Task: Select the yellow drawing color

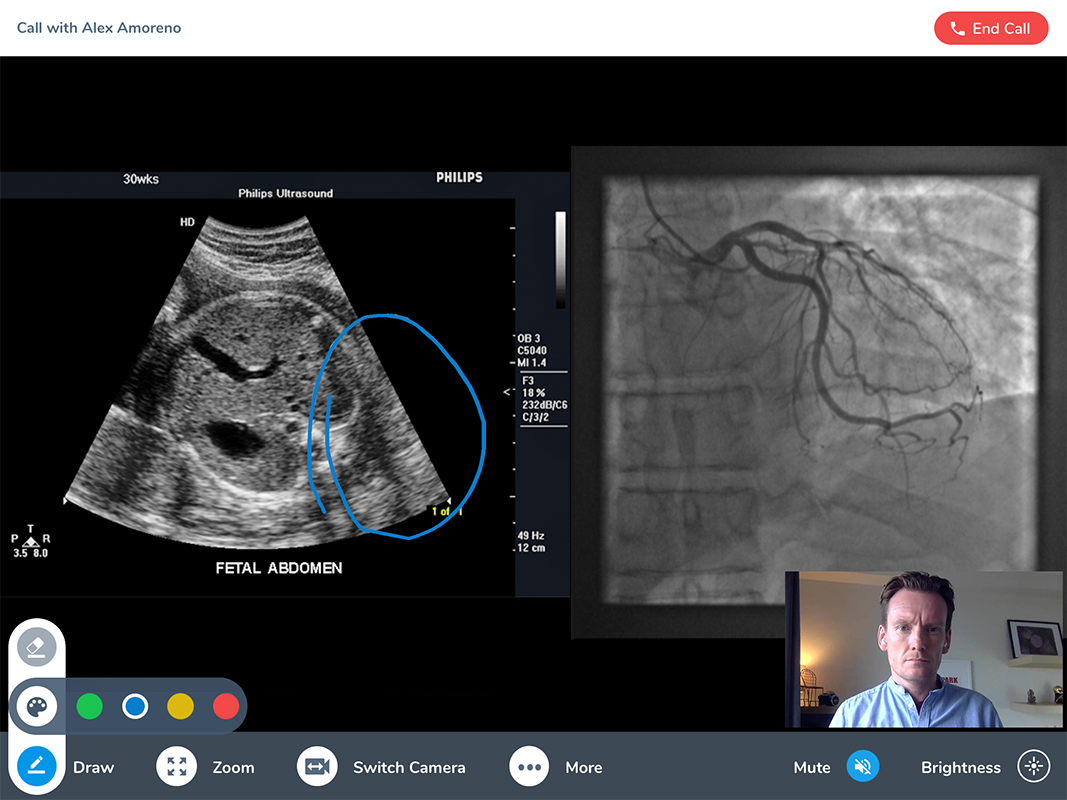Action: click(x=180, y=707)
